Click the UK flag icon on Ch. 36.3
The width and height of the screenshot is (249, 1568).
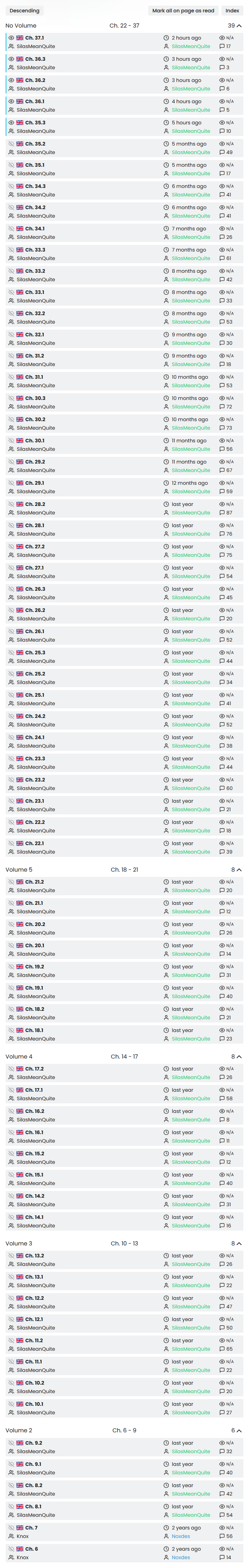[20, 59]
